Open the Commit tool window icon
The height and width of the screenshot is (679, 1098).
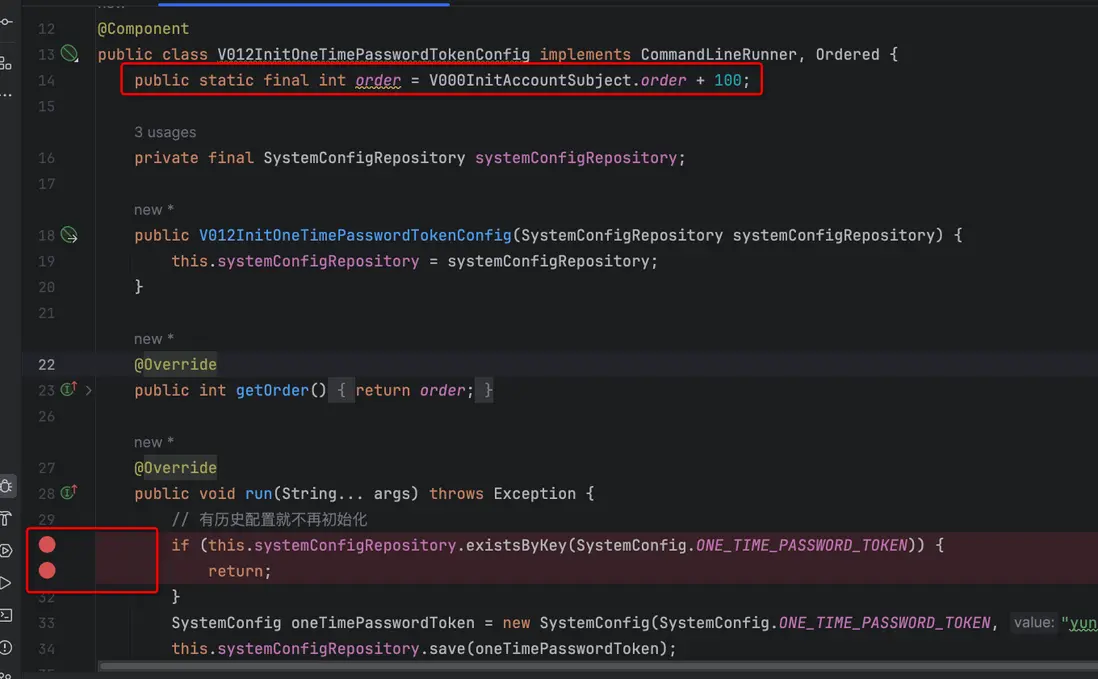point(6,22)
